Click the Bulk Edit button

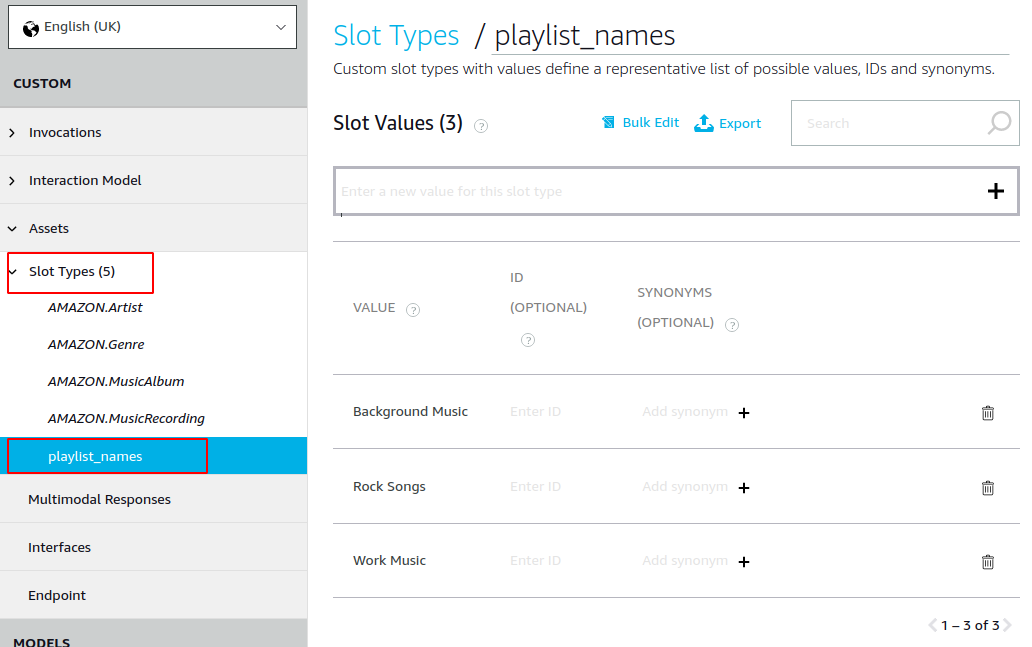tap(640, 123)
